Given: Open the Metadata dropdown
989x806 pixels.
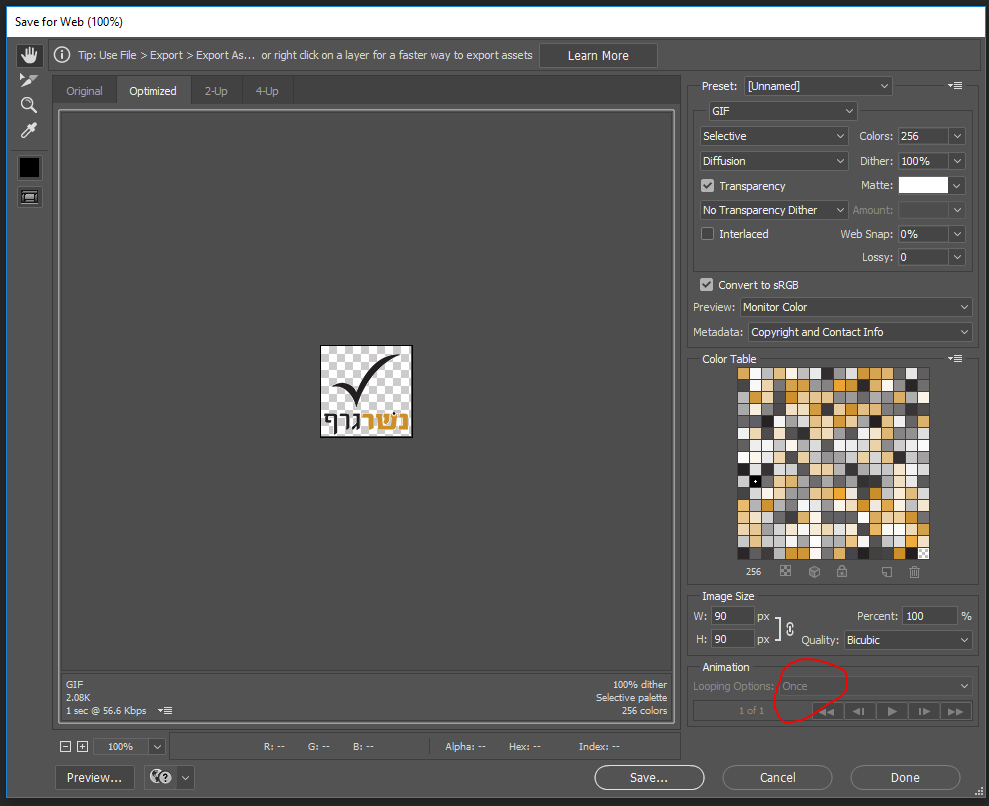Looking at the screenshot, I should pos(860,332).
